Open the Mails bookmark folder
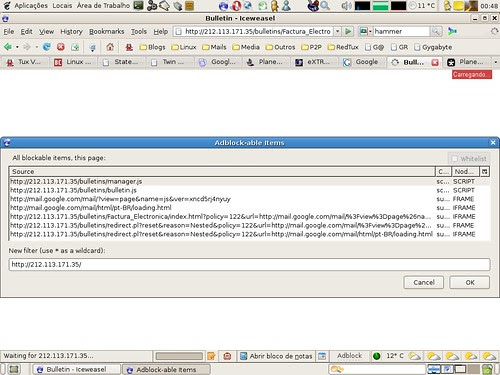The width and height of the screenshot is (500, 375). (214, 47)
